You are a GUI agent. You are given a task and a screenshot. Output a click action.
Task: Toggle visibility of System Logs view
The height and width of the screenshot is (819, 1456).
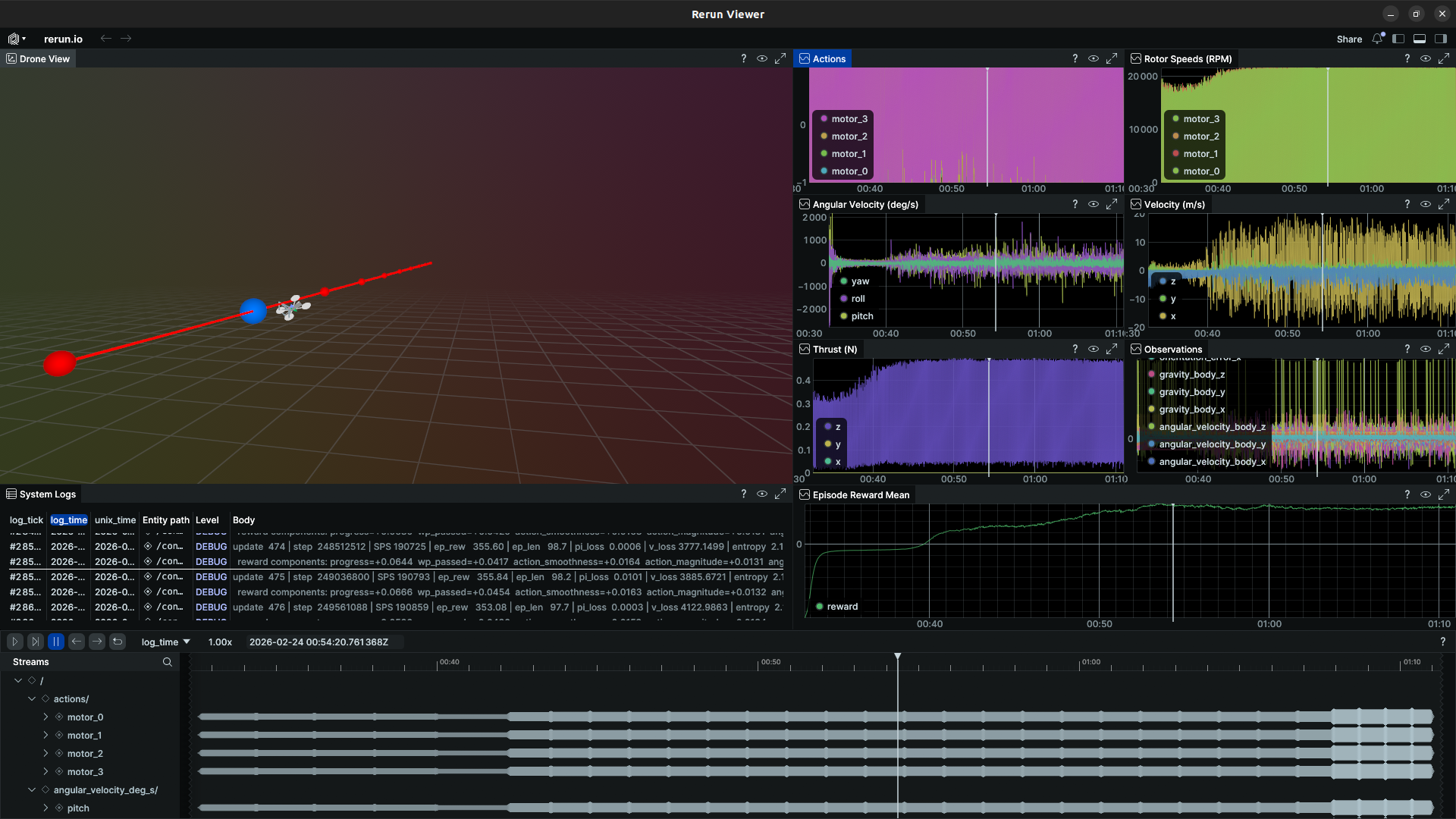[x=761, y=494]
